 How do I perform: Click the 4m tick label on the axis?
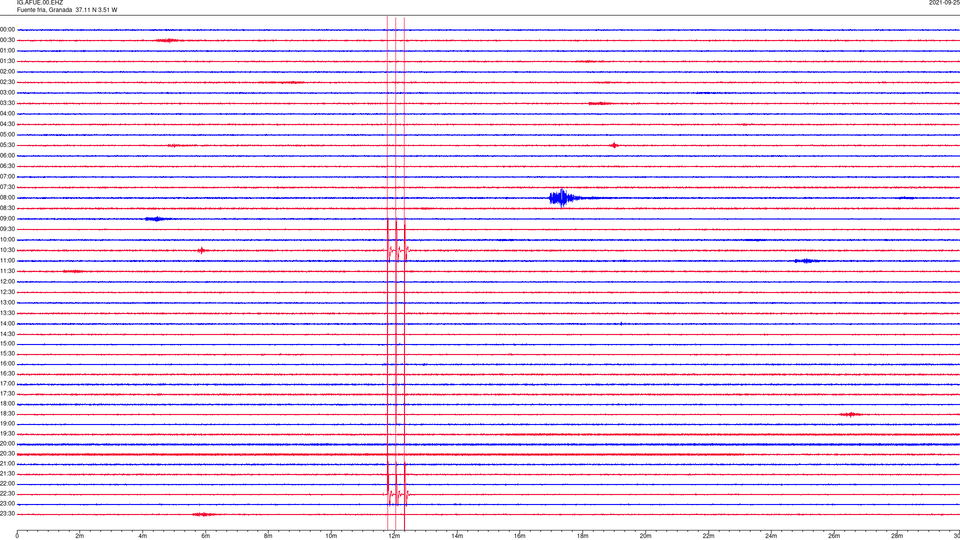(142, 536)
